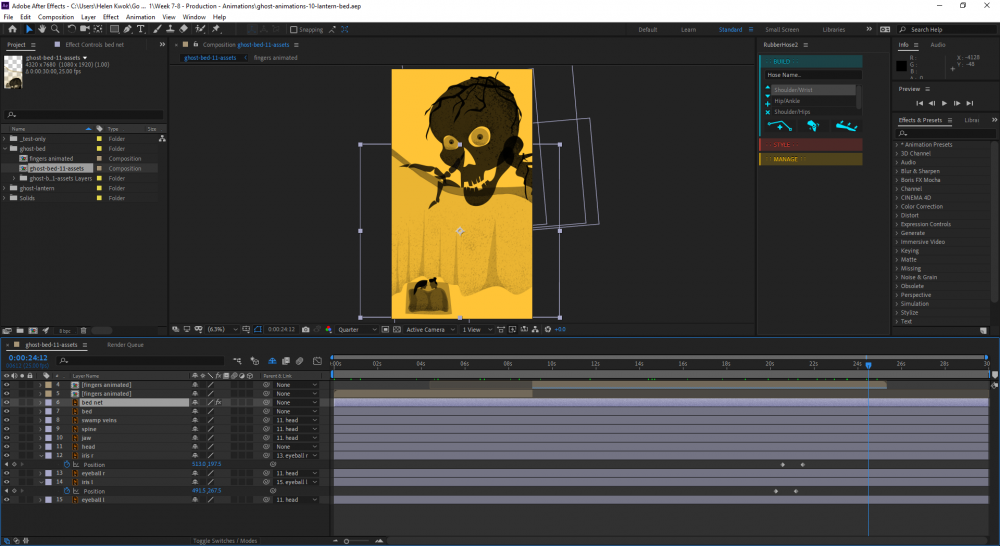The width and height of the screenshot is (1000, 546).
Task: Expand the Distort effects category
Action: click(897, 216)
